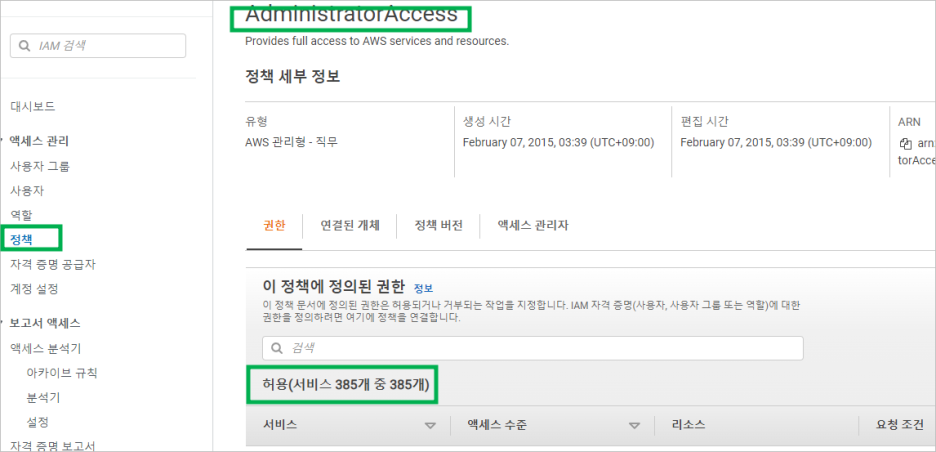Open 자격 증명 보고서 link
Screen dimensions: 936x452
(53, 445)
